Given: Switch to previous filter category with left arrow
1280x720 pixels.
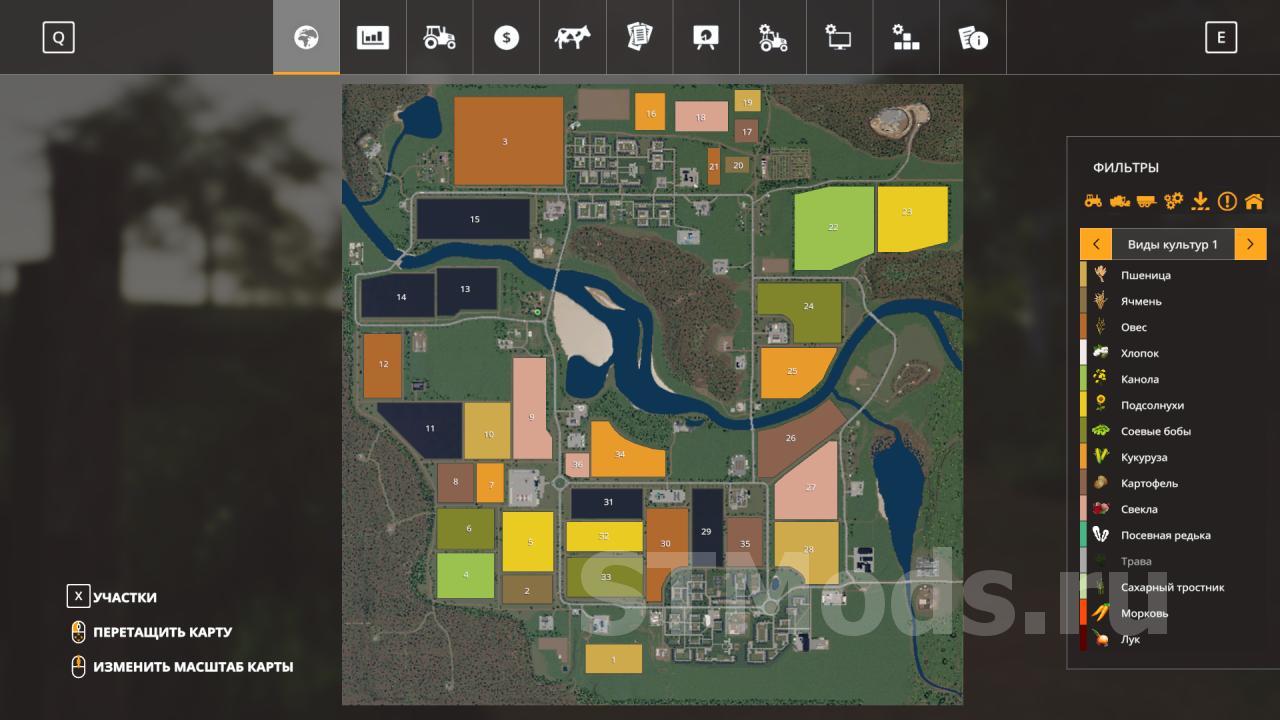Looking at the screenshot, I should point(1096,244).
